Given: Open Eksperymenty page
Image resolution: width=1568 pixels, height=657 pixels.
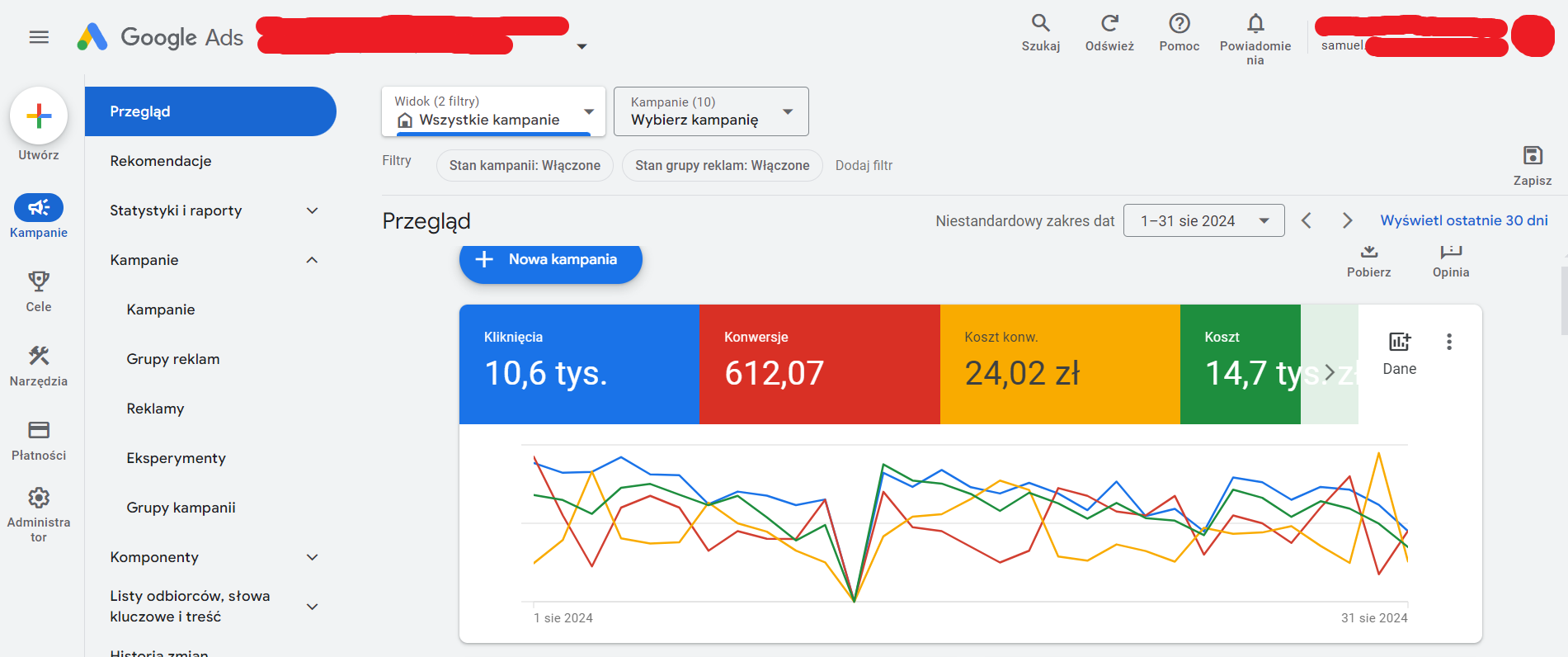Looking at the screenshot, I should (x=176, y=458).
